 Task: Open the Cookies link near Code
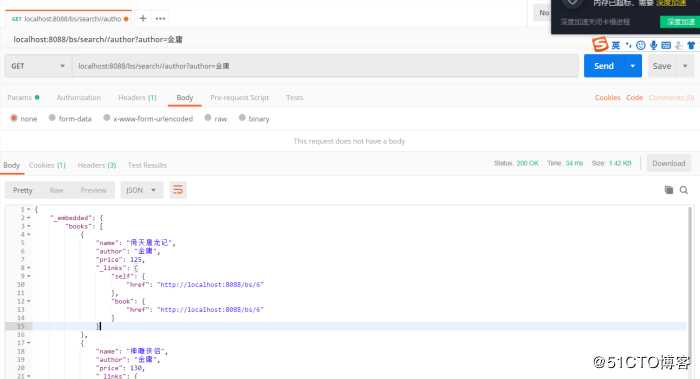coord(608,97)
